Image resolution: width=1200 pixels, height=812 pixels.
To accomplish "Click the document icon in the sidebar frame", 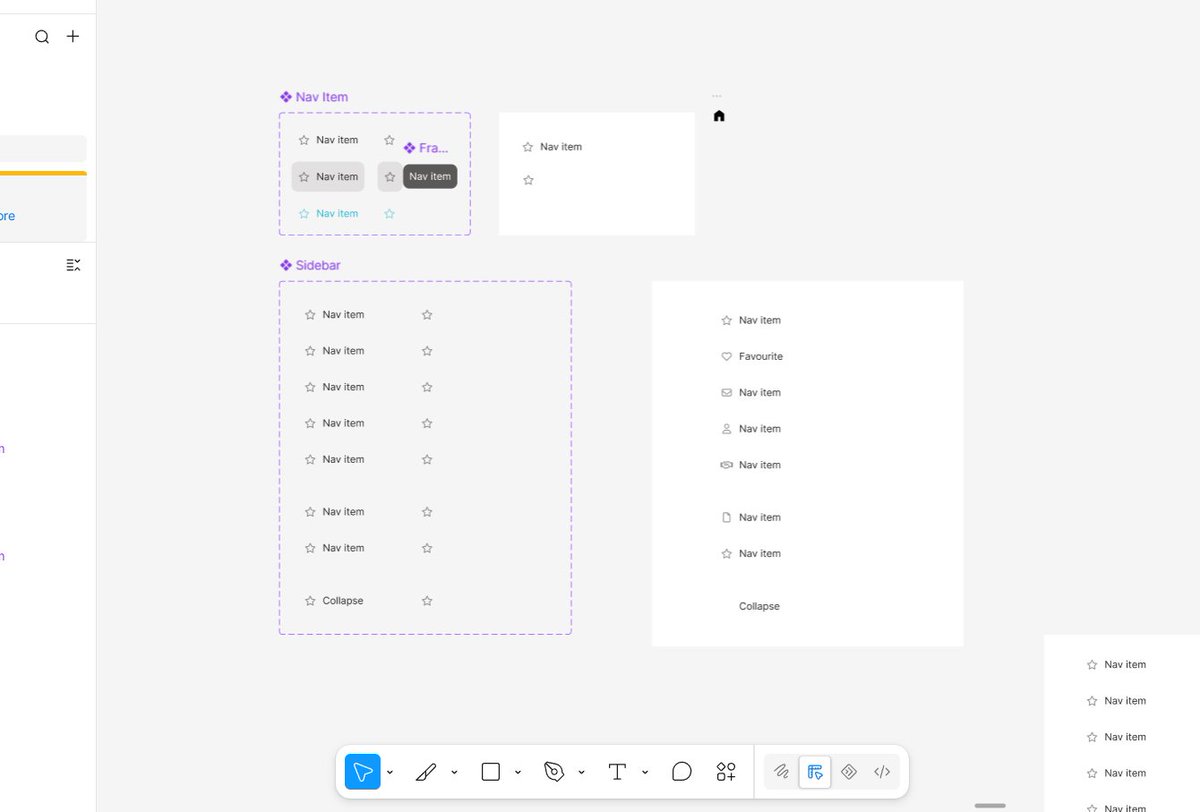I will coord(727,517).
